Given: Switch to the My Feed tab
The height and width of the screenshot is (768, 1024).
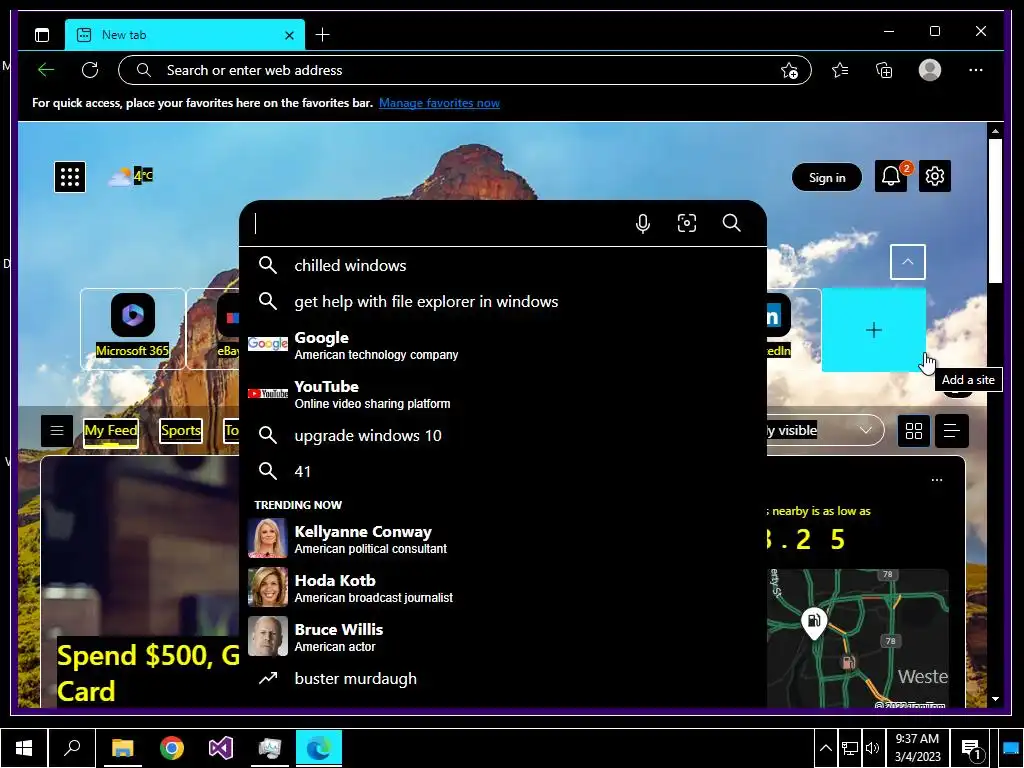Looking at the screenshot, I should click(x=111, y=430).
